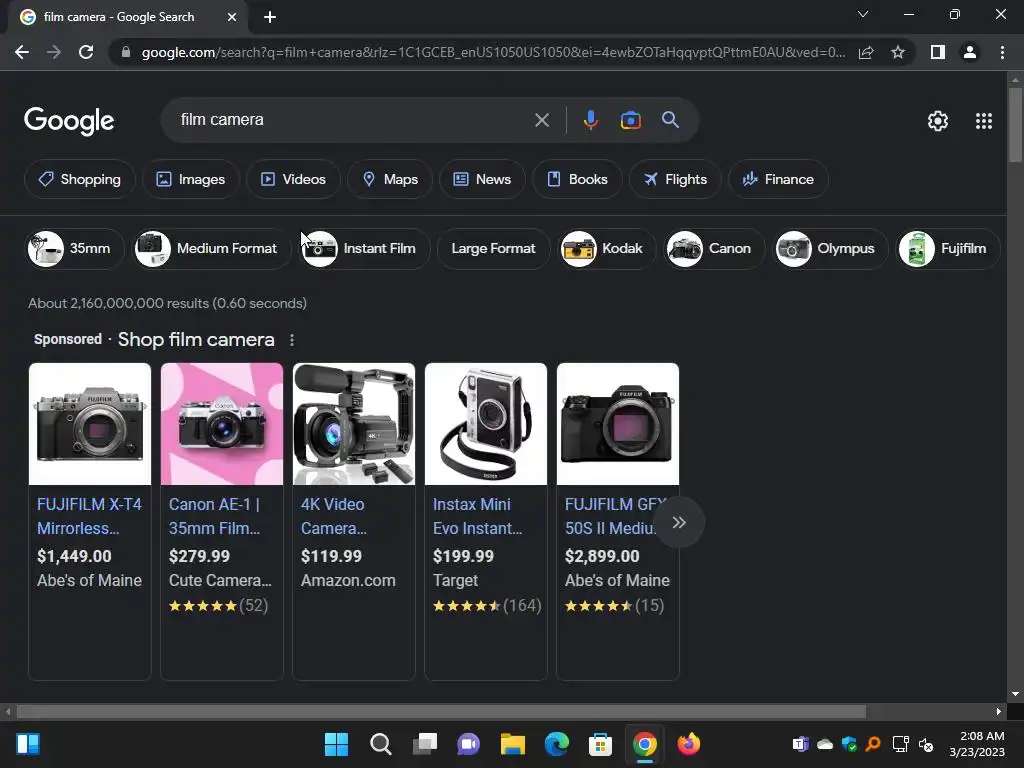Click the 4K camcorder product image
The height and width of the screenshot is (768, 1024).
[354, 424]
